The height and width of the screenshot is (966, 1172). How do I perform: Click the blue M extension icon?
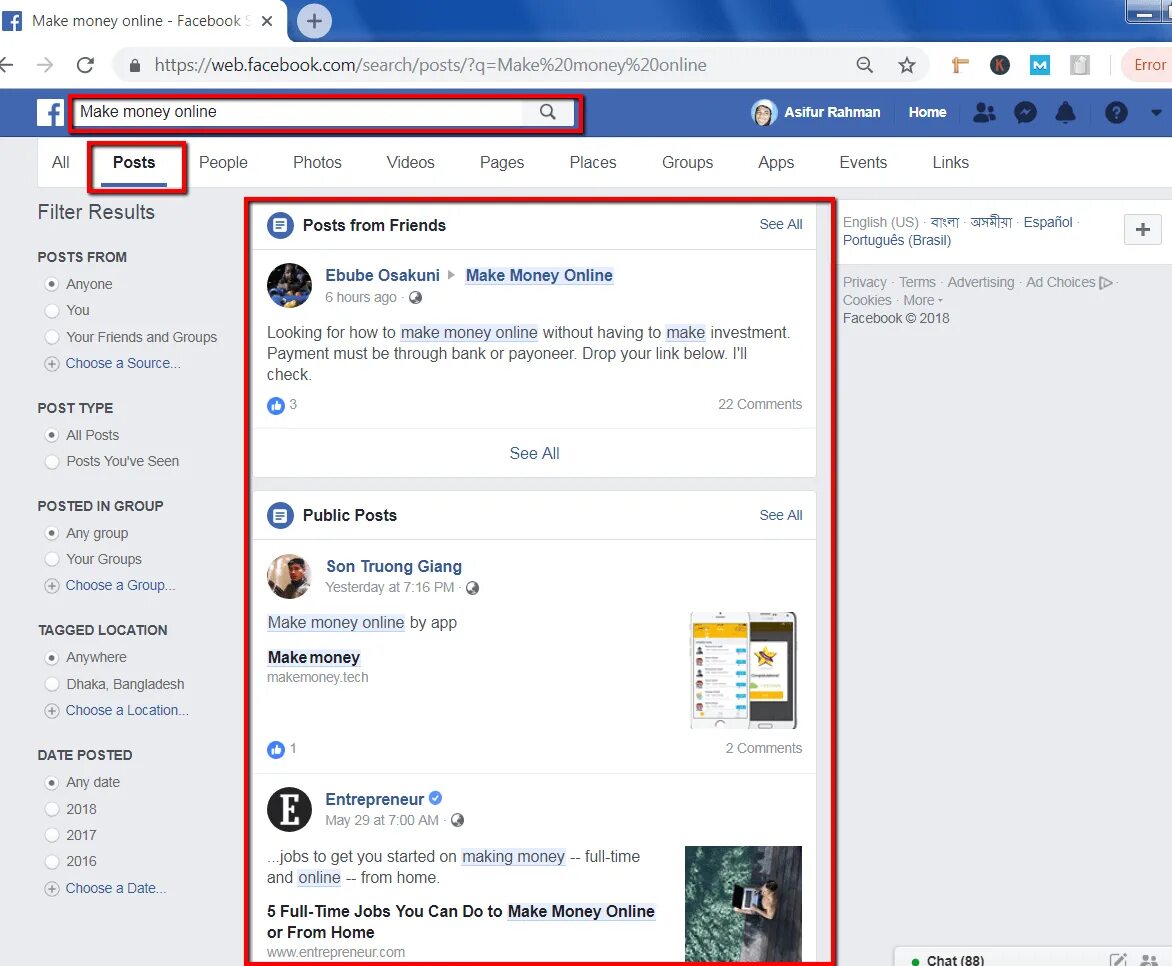tap(1040, 66)
